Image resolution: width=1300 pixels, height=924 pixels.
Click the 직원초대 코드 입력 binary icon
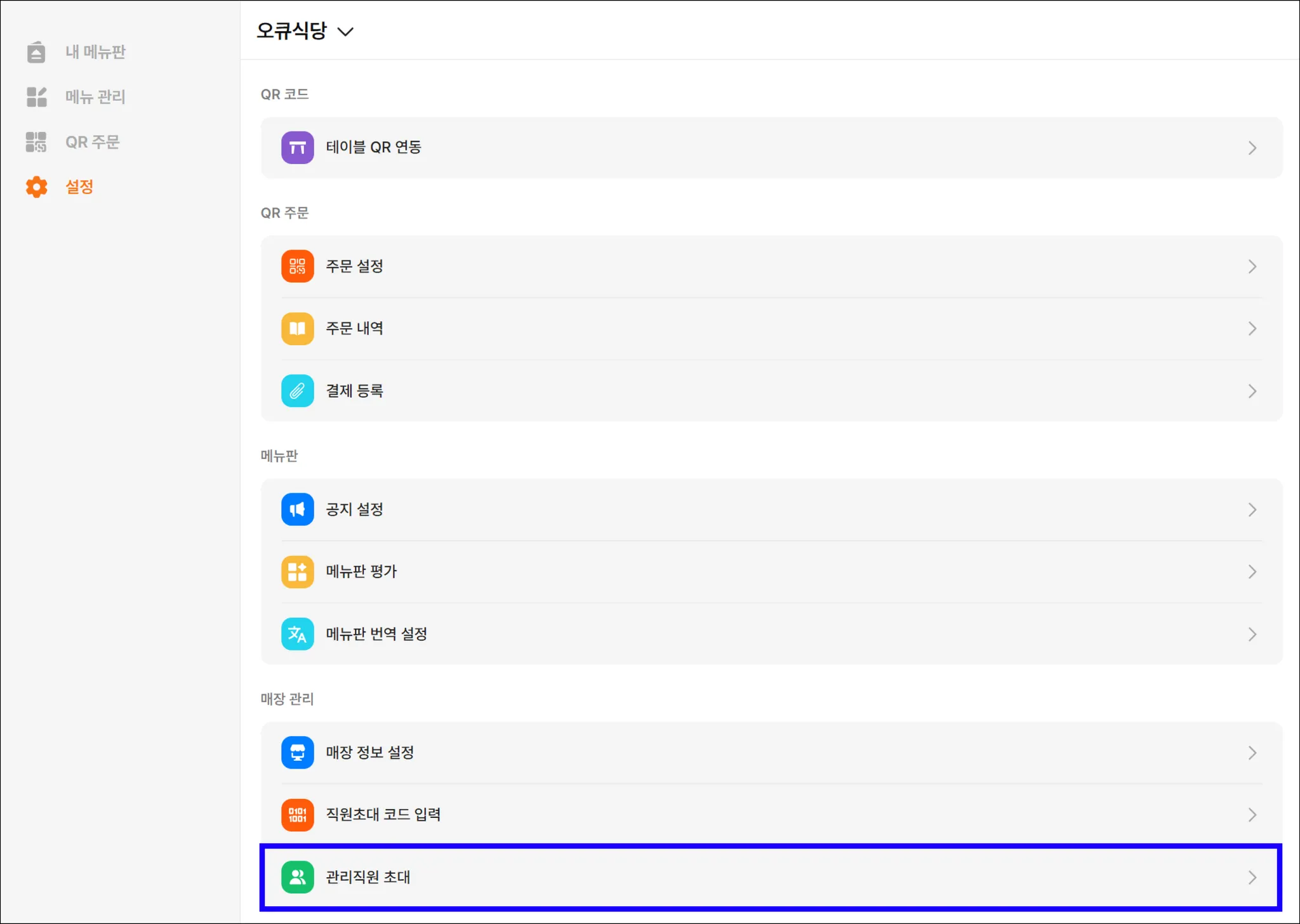click(297, 815)
